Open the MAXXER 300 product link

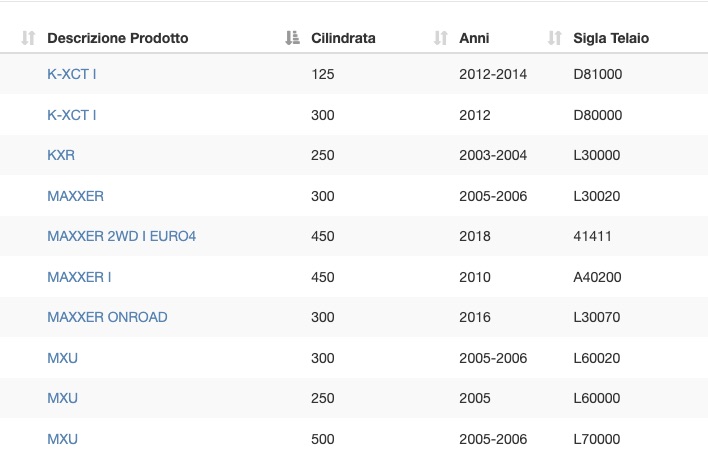pos(75,196)
